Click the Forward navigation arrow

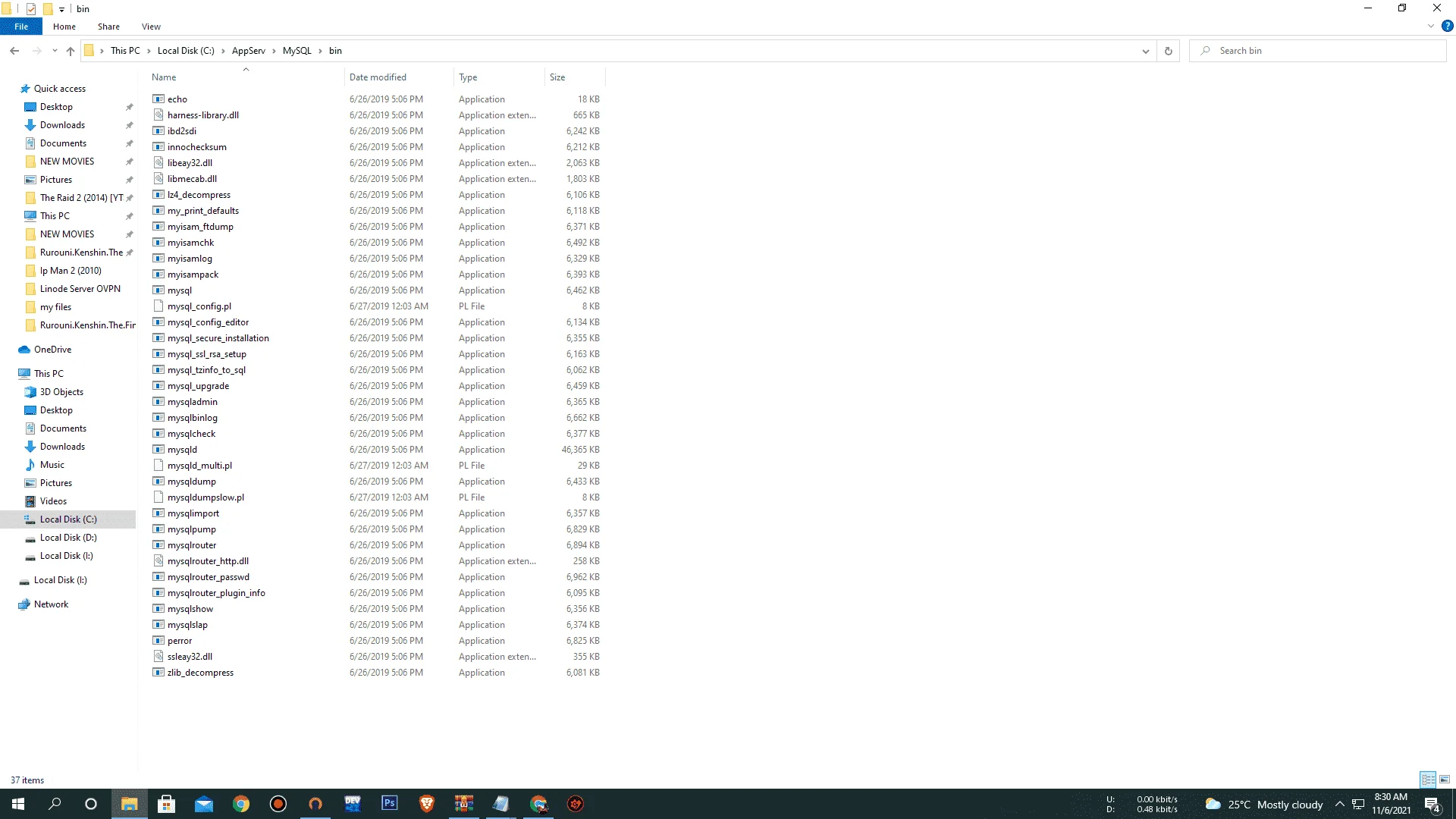click(36, 51)
